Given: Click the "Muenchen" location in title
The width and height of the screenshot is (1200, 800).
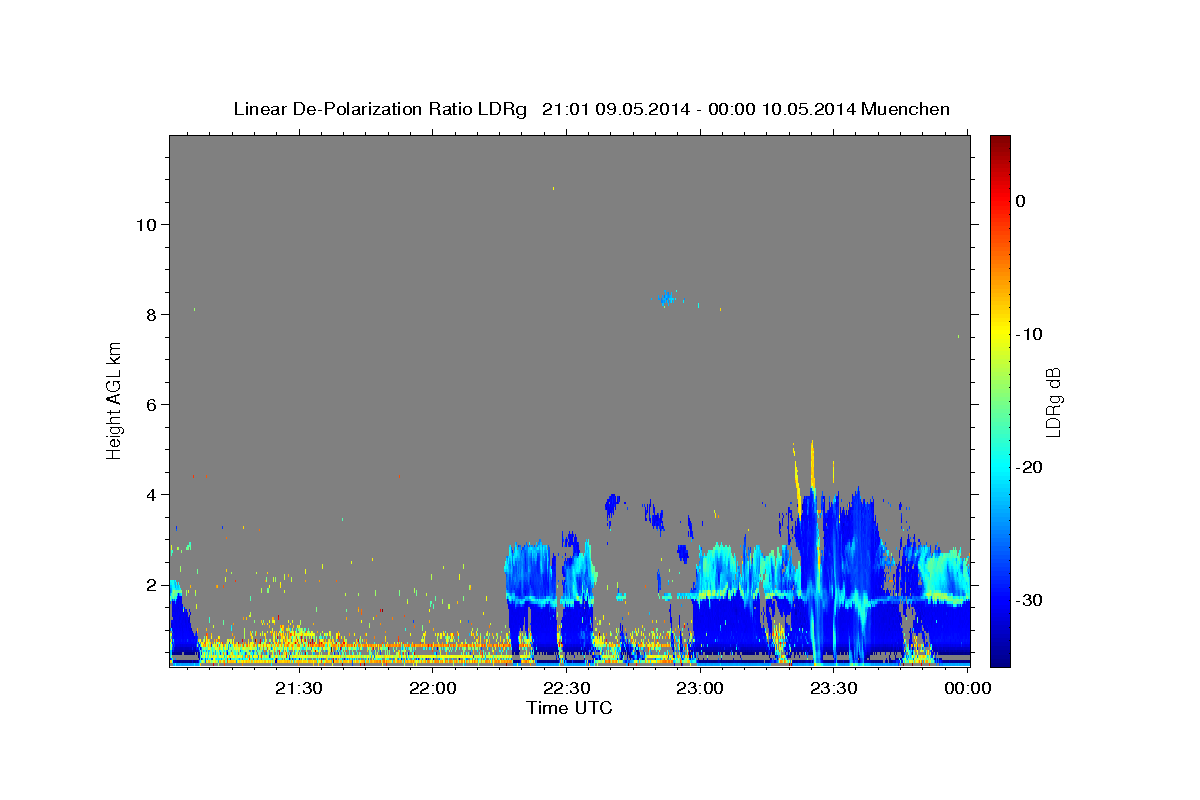Looking at the screenshot, I should tap(908, 109).
